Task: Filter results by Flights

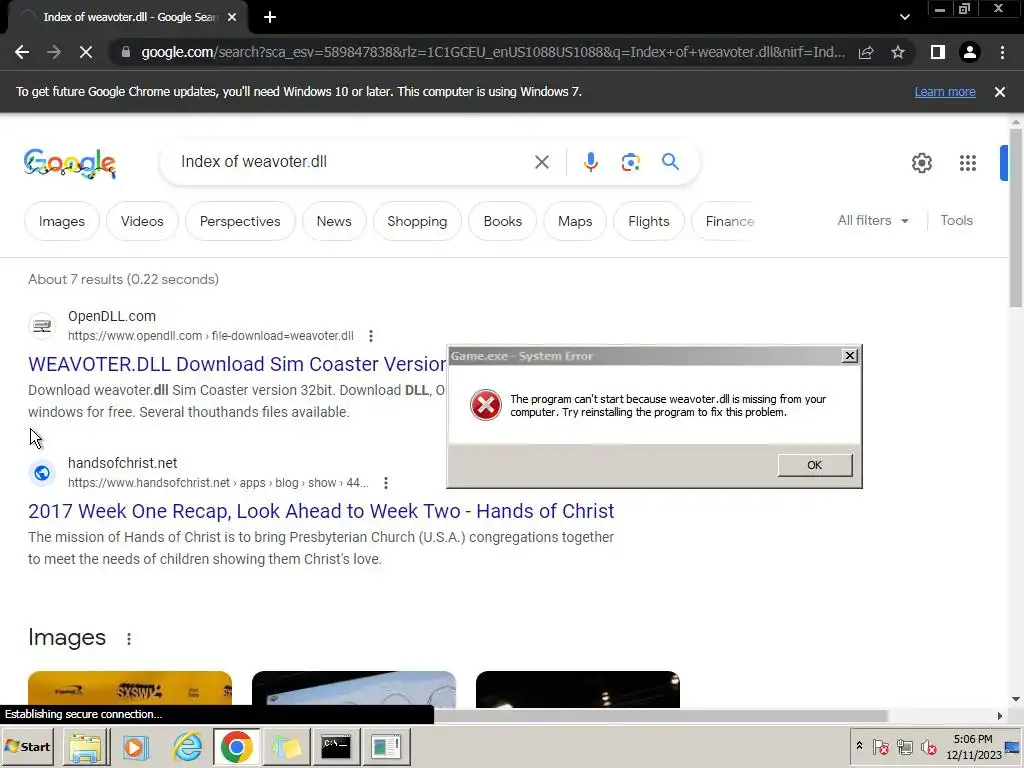Action: pyautogui.click(x=648, y=221)
